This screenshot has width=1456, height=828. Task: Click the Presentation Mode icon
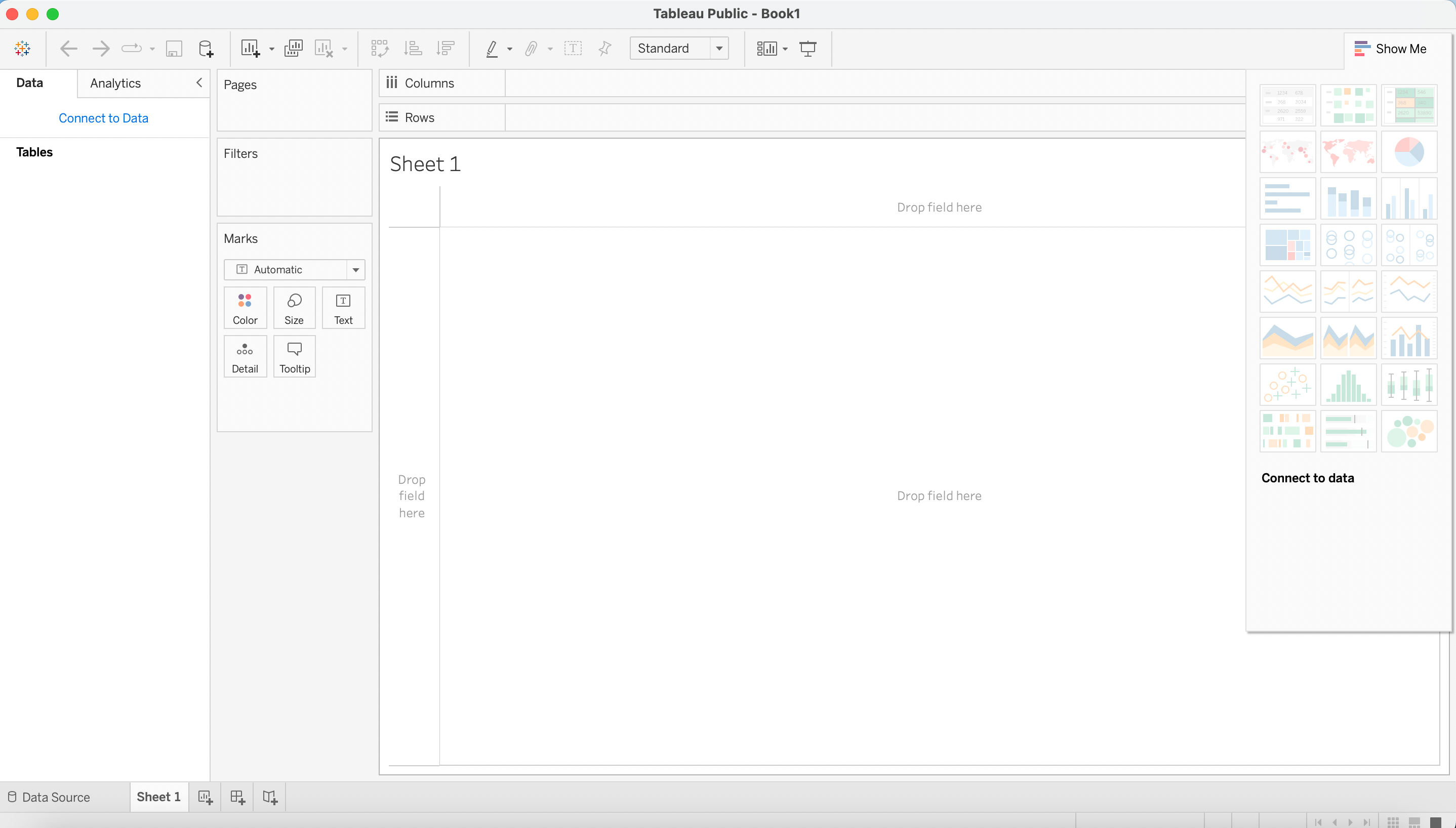pos(807,49)
